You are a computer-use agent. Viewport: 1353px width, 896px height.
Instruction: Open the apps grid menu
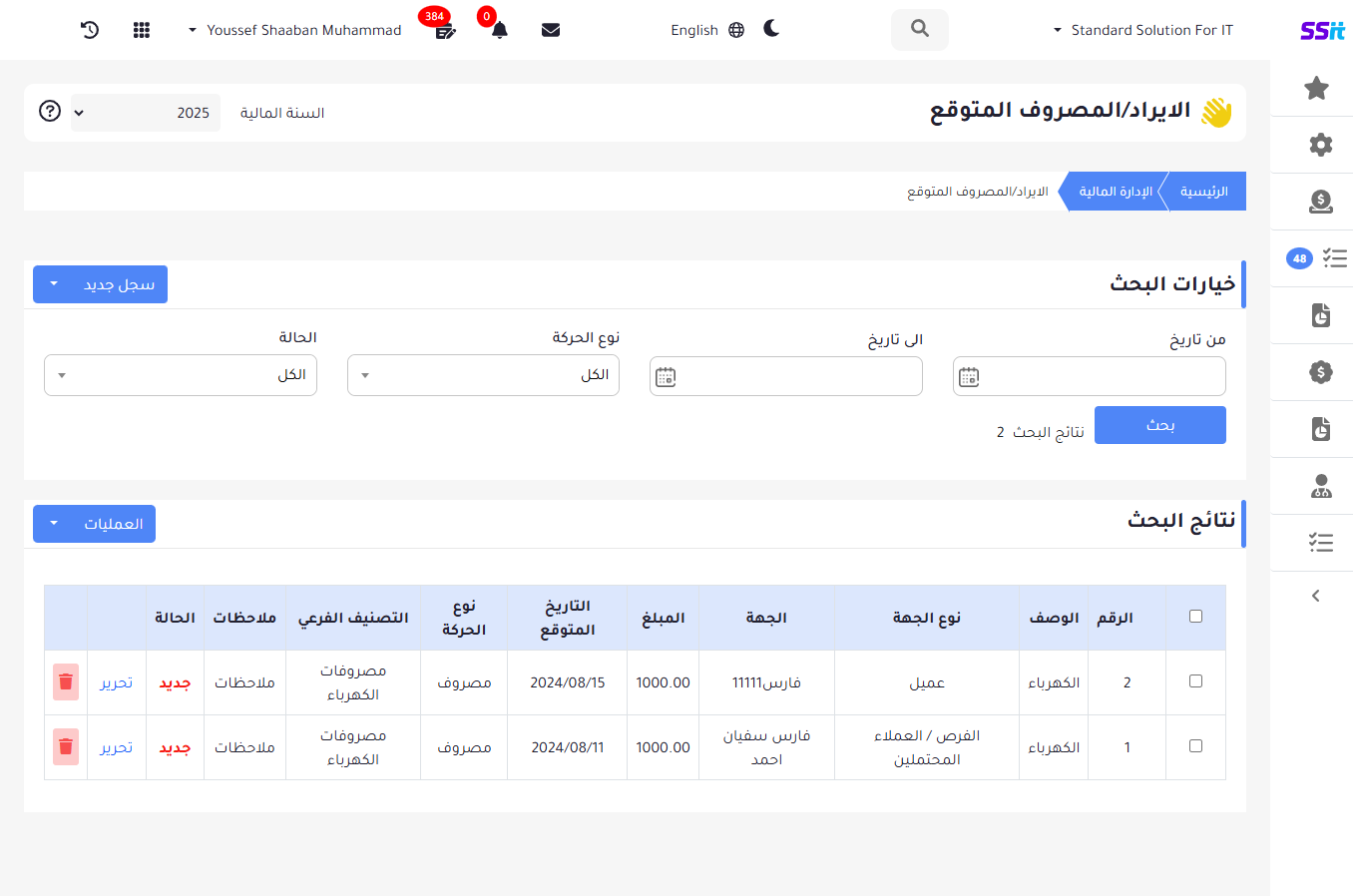[x=142, y=30]
